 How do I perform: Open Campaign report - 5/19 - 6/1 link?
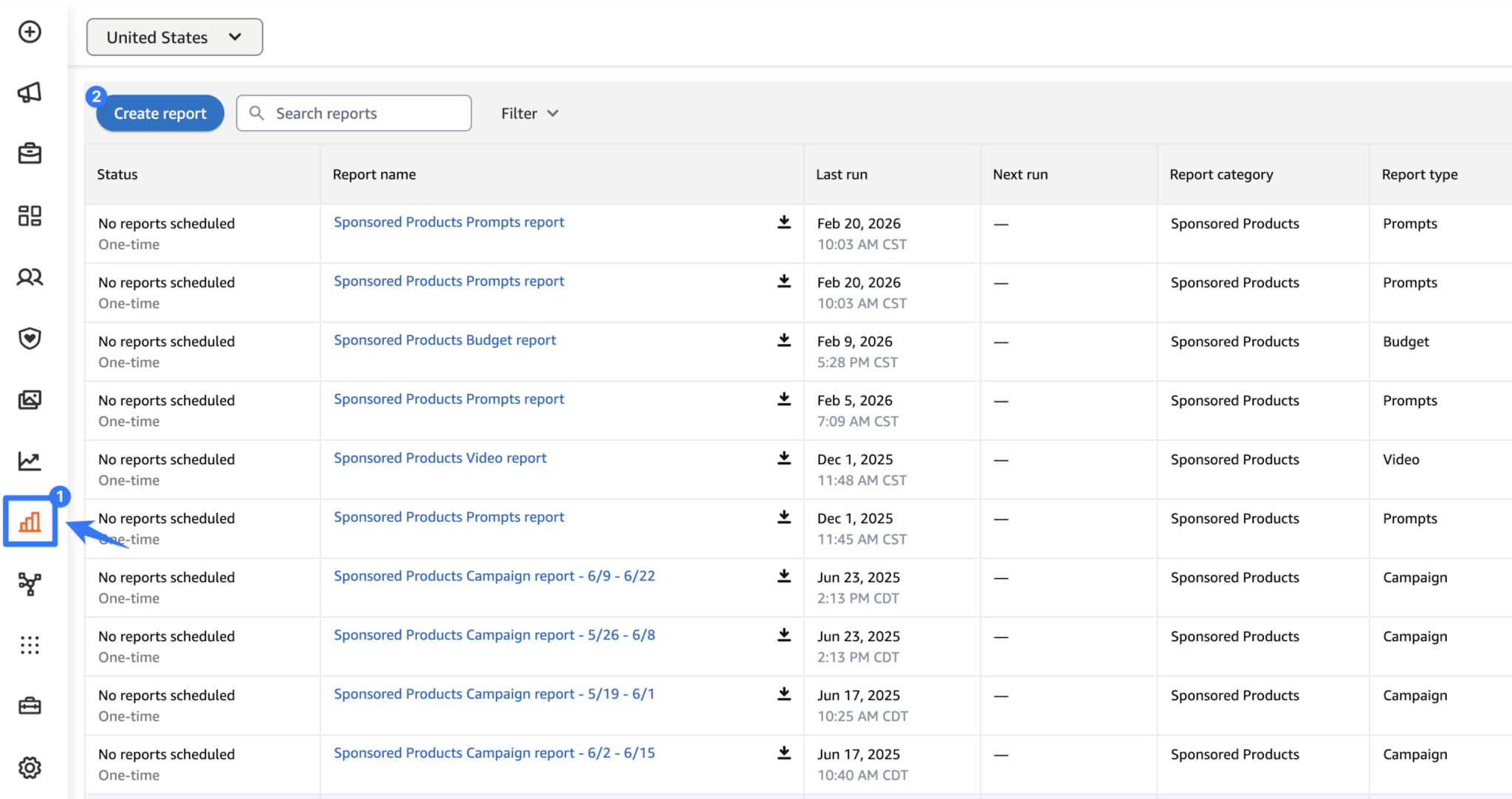pos(494,694)
